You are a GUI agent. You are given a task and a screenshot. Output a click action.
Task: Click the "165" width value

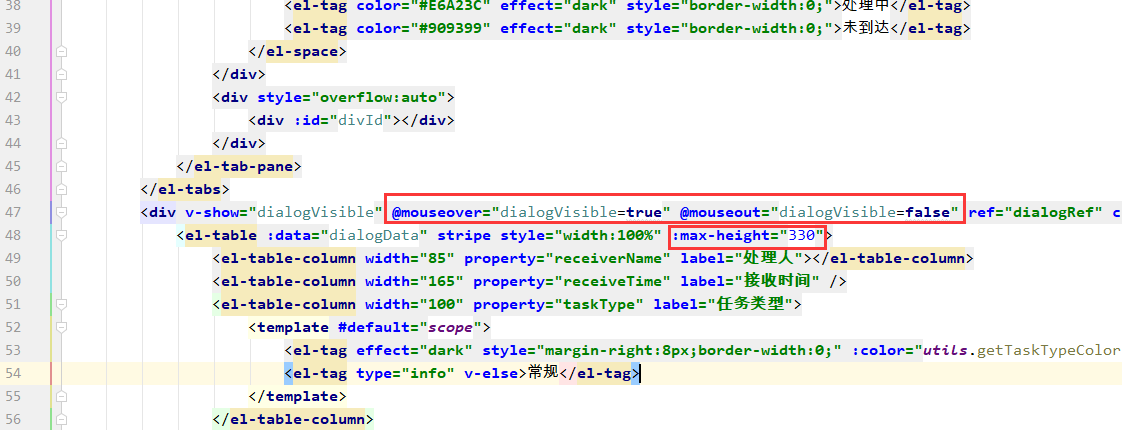pyautogui.click(x=442, y=281)
